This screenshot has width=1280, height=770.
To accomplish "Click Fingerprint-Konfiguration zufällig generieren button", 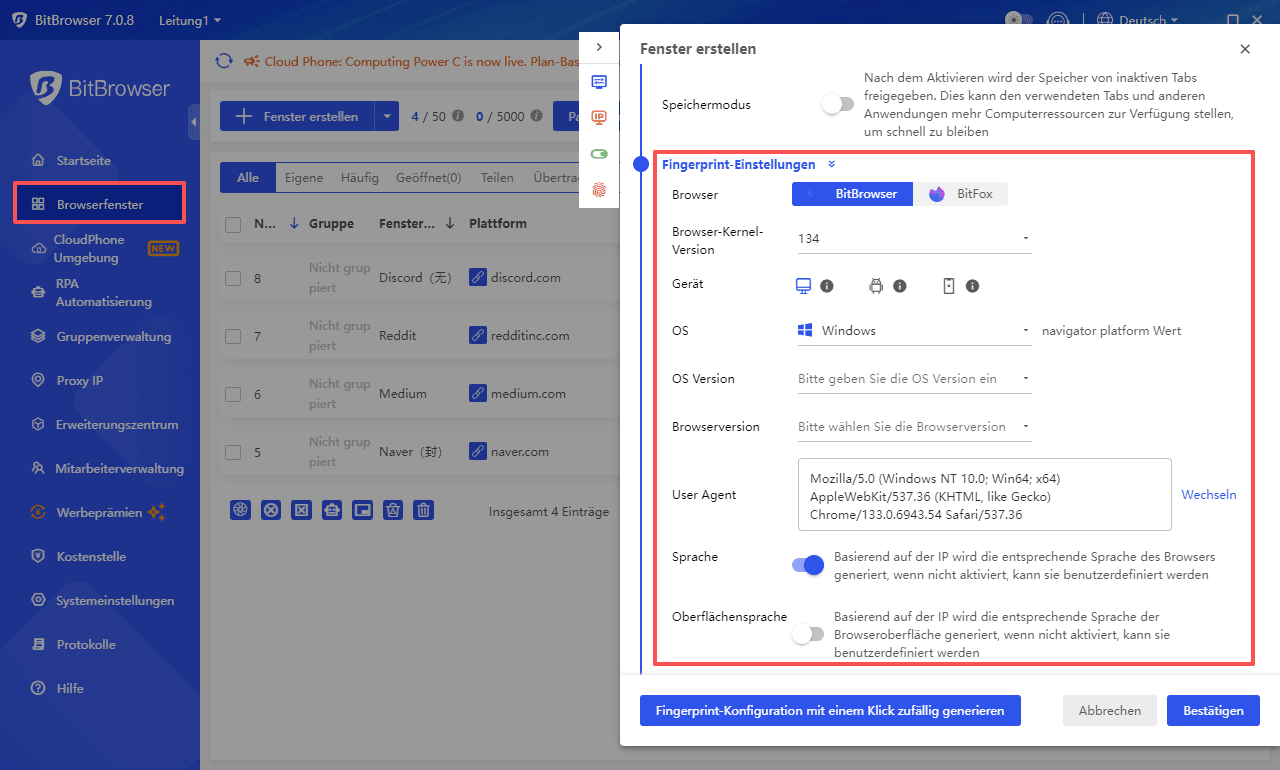I will [x=830, y=710].
